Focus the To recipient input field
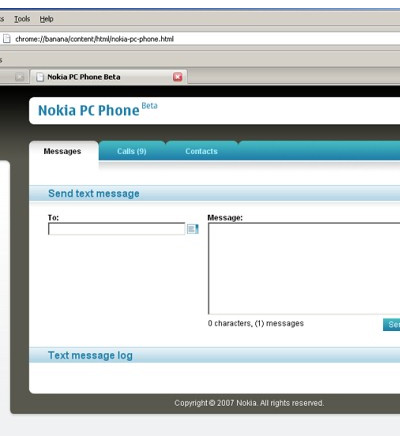Screen dimensions: 400x444 coord(116,229)
